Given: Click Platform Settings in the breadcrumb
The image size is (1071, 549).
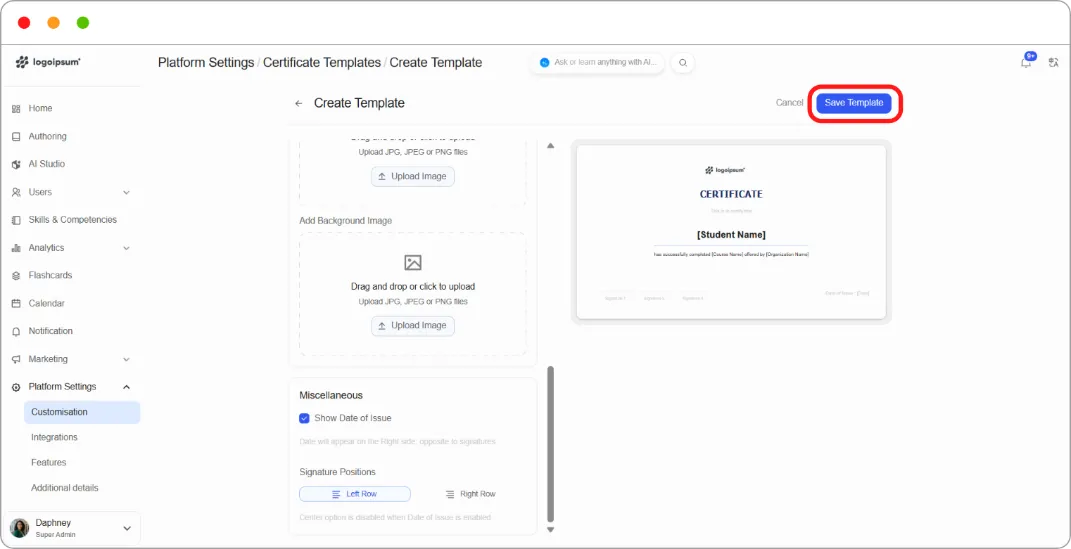Looking at the screenshot, I should 206,63.
